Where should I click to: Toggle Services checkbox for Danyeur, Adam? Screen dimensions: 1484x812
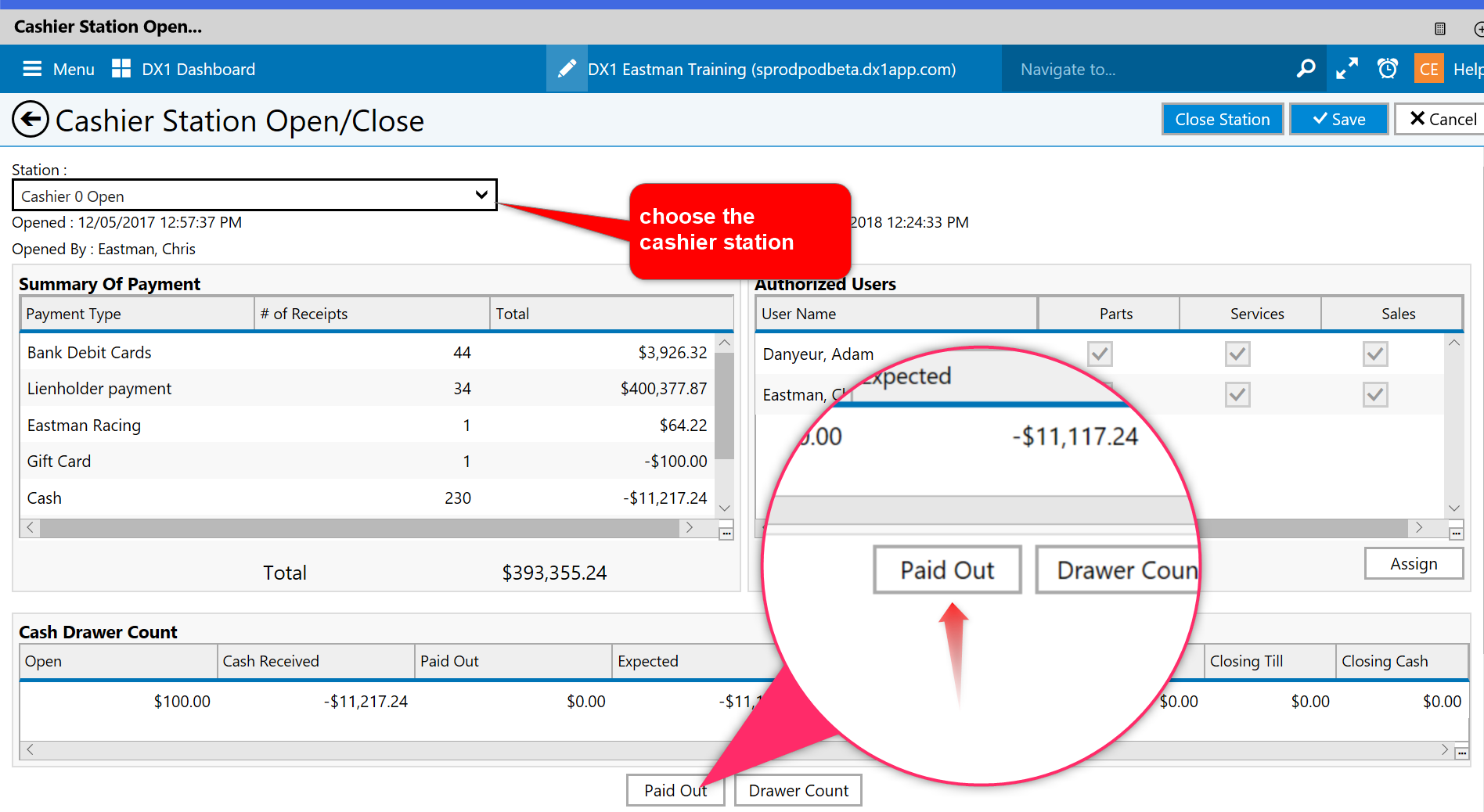(1237, 354)
